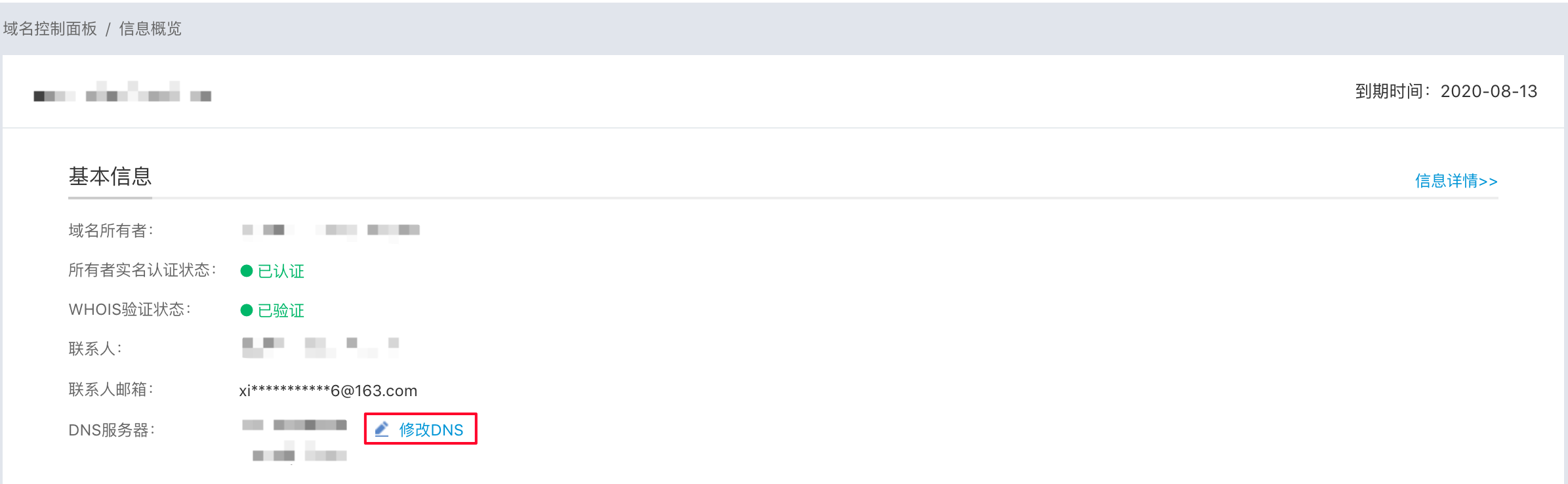Click the blurred 域名所有者 value
Viewport: 1568px width, 484px height.
click(331, 230)
